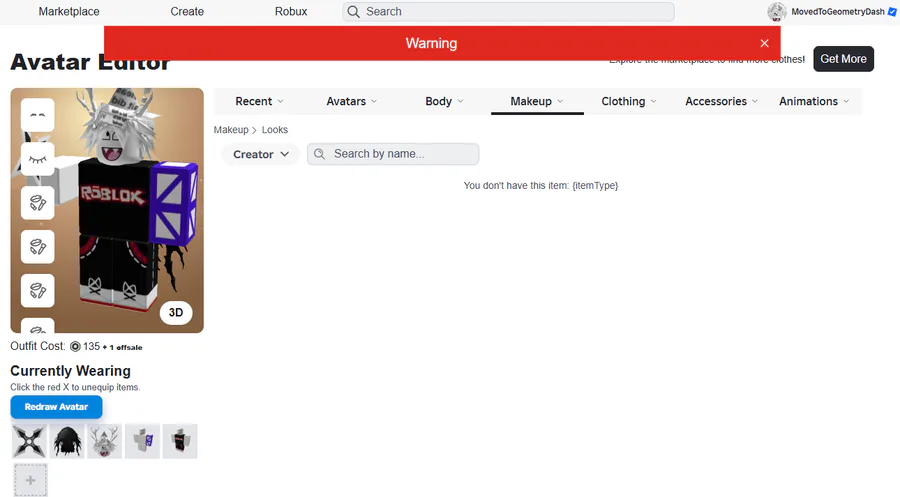Expand the Body dropdown tab
The image size is (900, 497).
[444, 102]
